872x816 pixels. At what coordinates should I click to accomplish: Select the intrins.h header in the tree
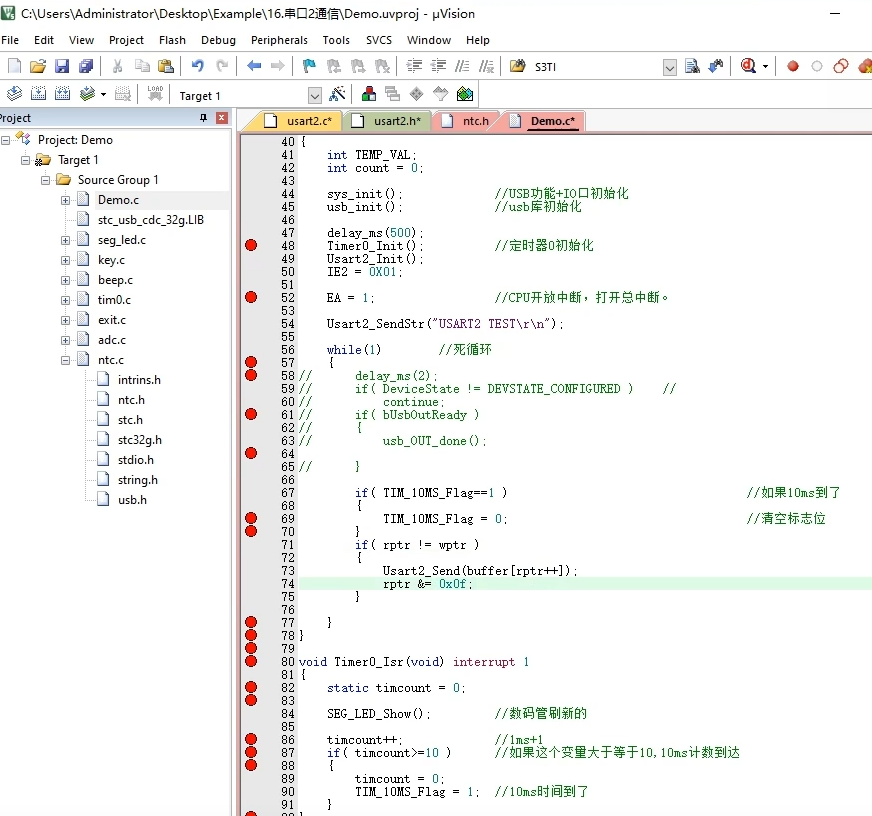tap(139, 380)
